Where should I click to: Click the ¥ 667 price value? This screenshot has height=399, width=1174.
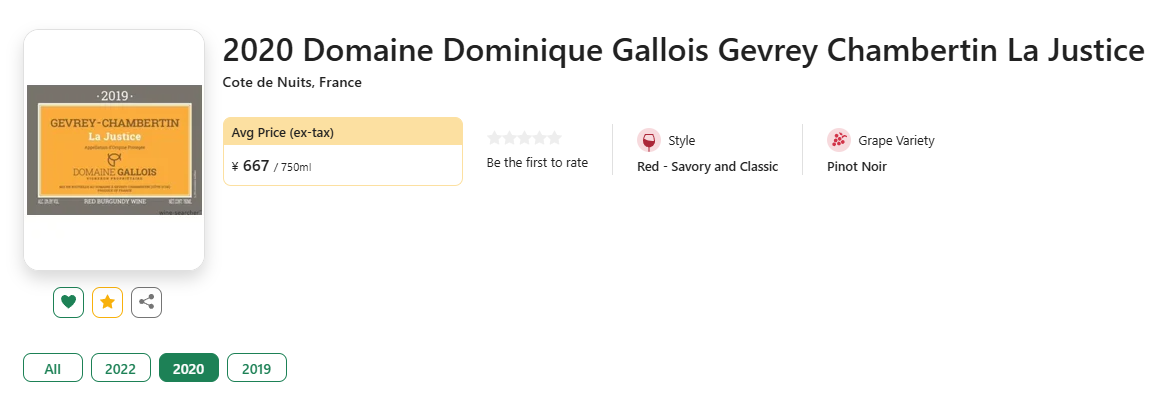250,166
